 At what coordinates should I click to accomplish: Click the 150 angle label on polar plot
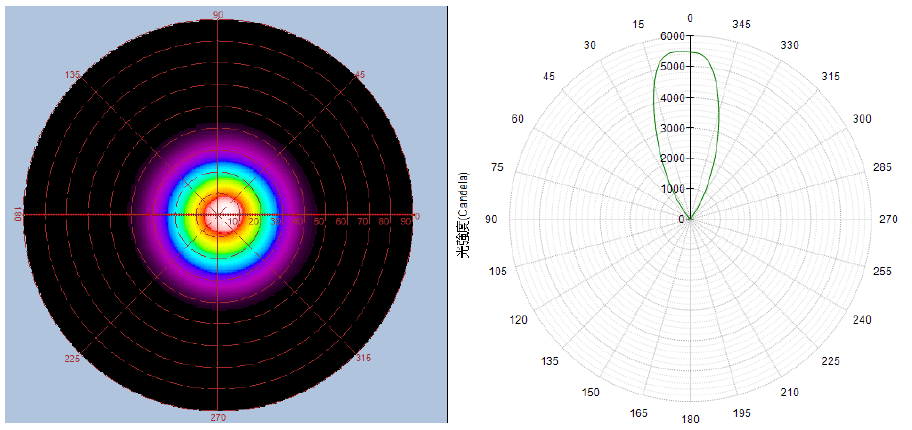[590, 392]
